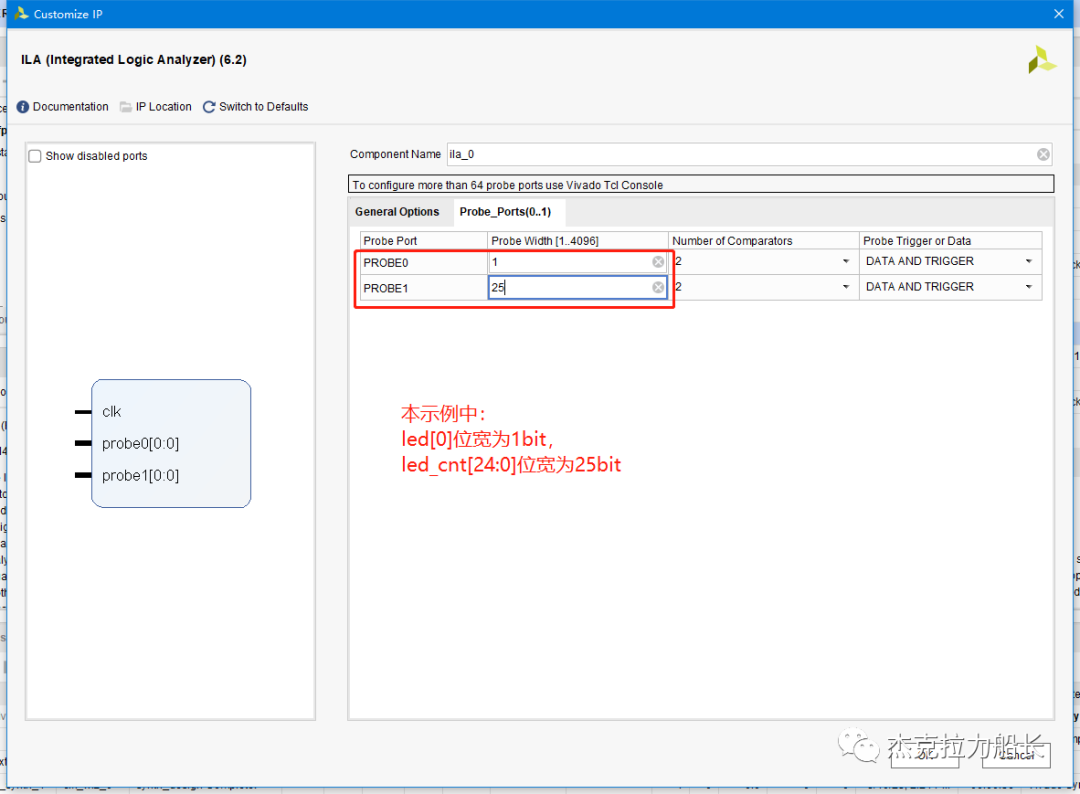Clear the PROBE0 width value
Viewport: 1080px width, 794px height.
coord(658,262)
